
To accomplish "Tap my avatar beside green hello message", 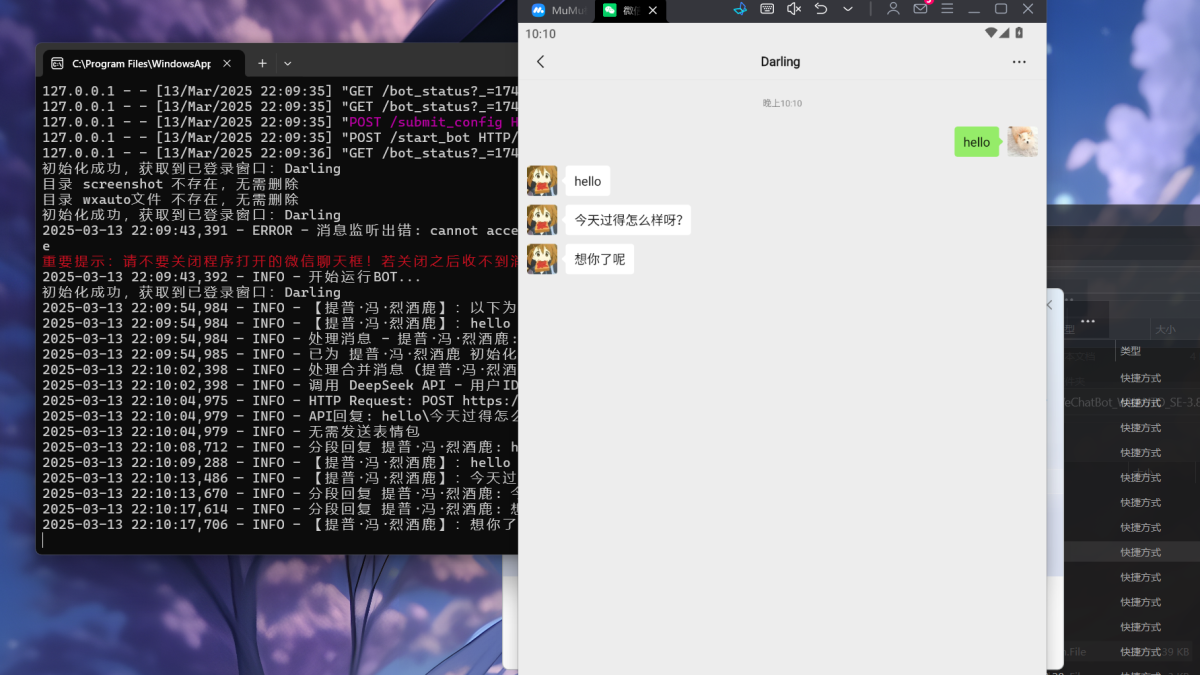I will (1022, 142).
